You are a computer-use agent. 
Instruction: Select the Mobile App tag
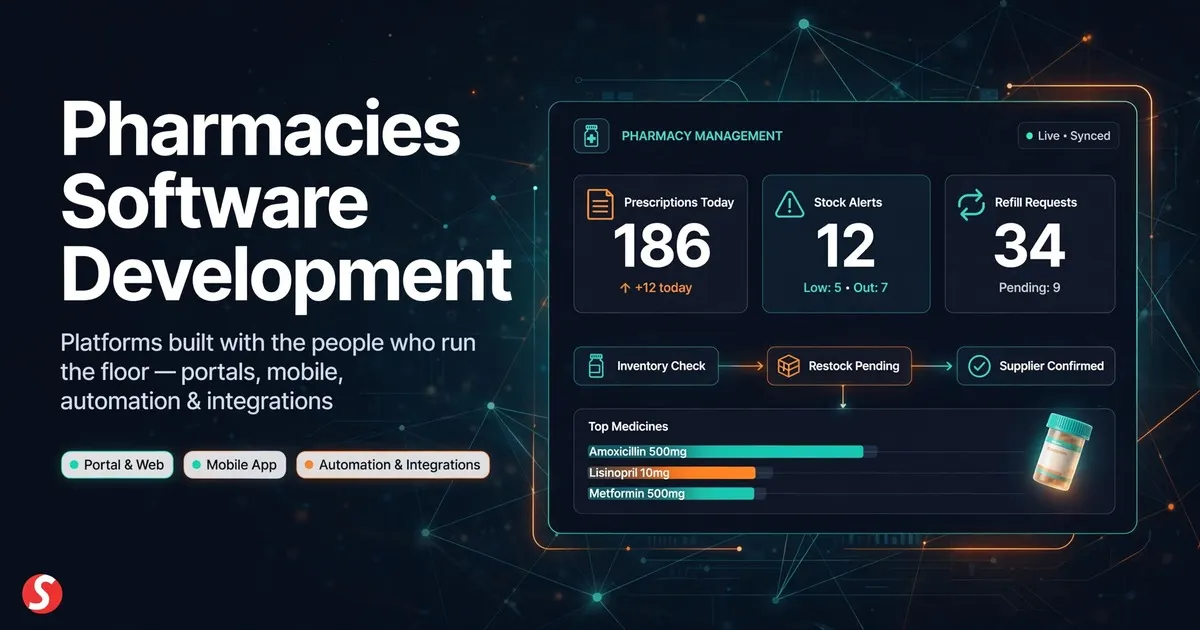pyautogui.click(x=235, y=465)
